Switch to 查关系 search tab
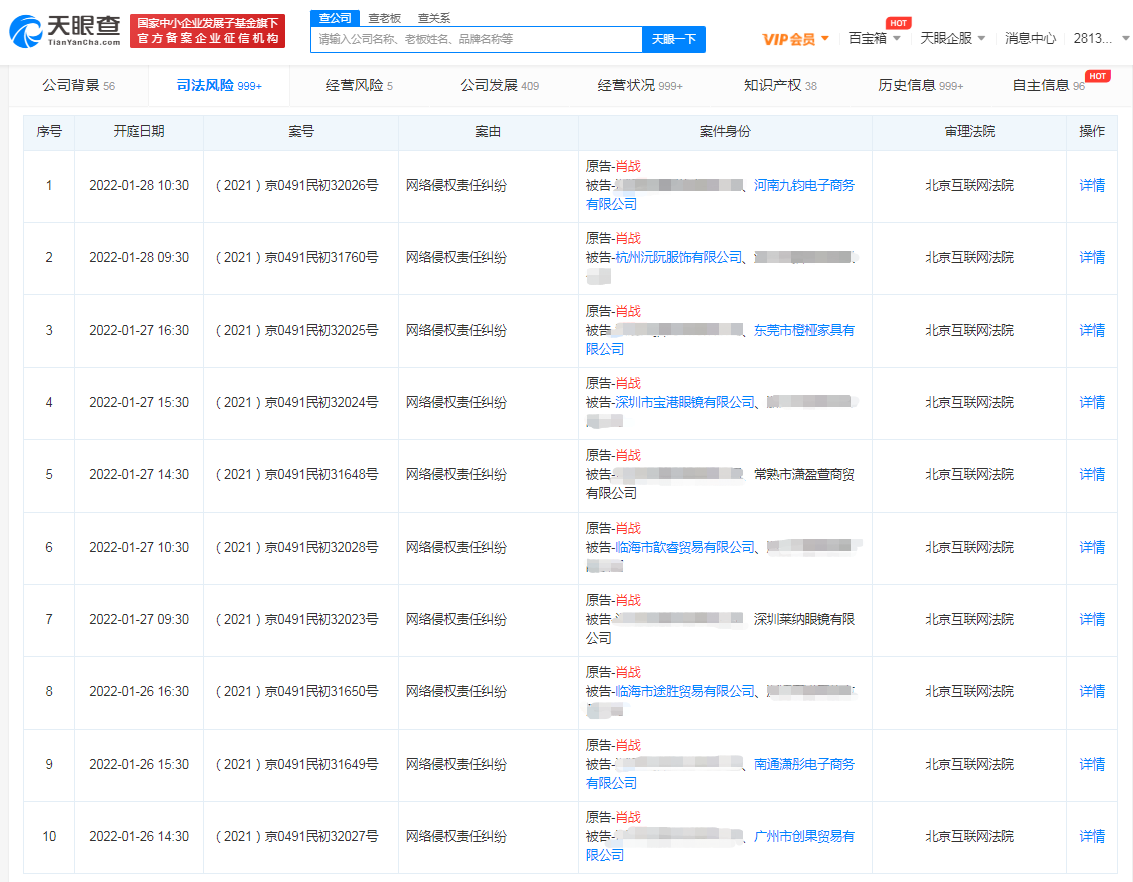1133x882 pixels. (x=434, y=18)
